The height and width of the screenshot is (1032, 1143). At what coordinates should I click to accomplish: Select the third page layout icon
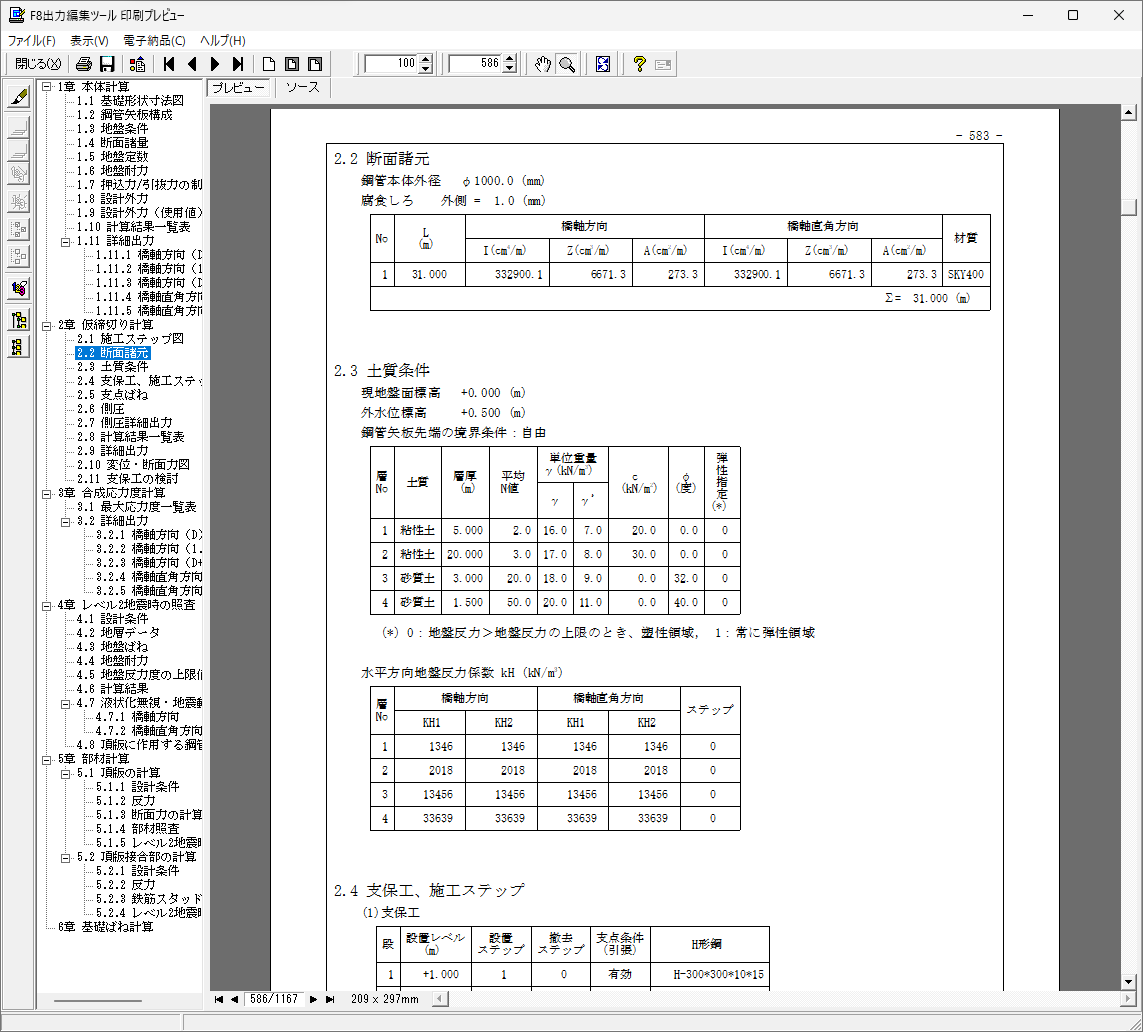coord(315,64)
